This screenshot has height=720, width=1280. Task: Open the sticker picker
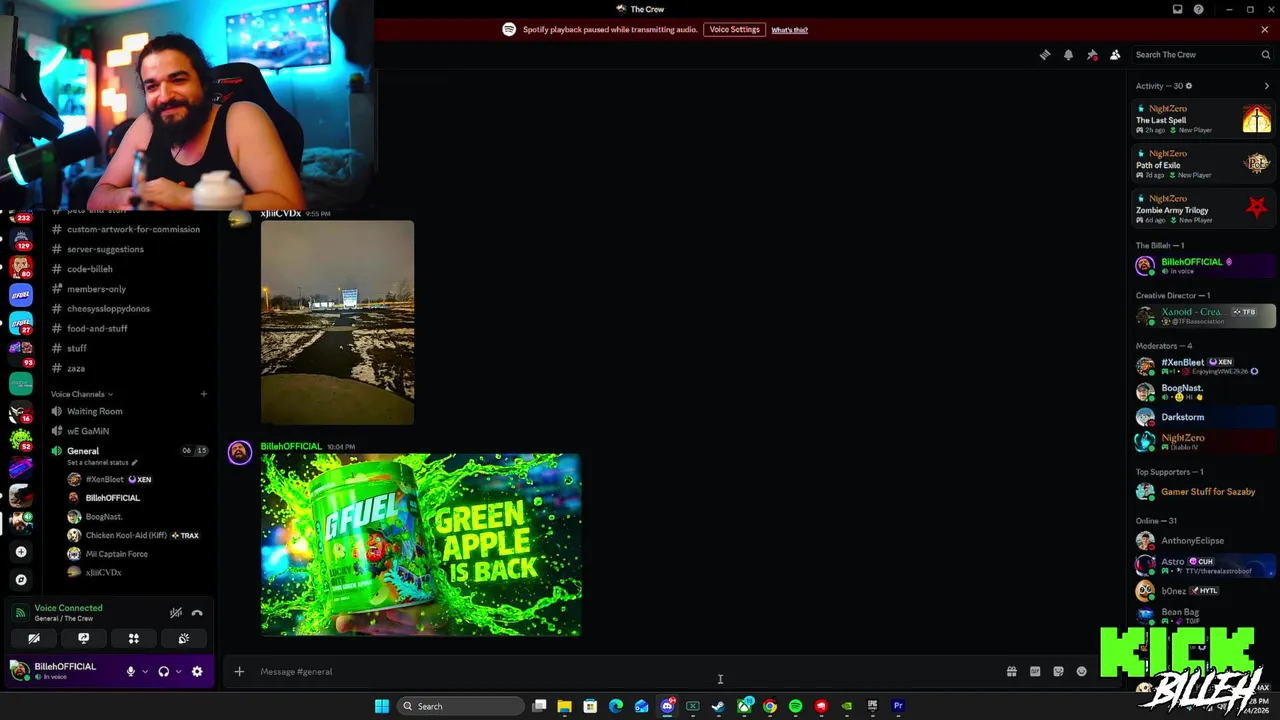click(x=1058, y=672)
